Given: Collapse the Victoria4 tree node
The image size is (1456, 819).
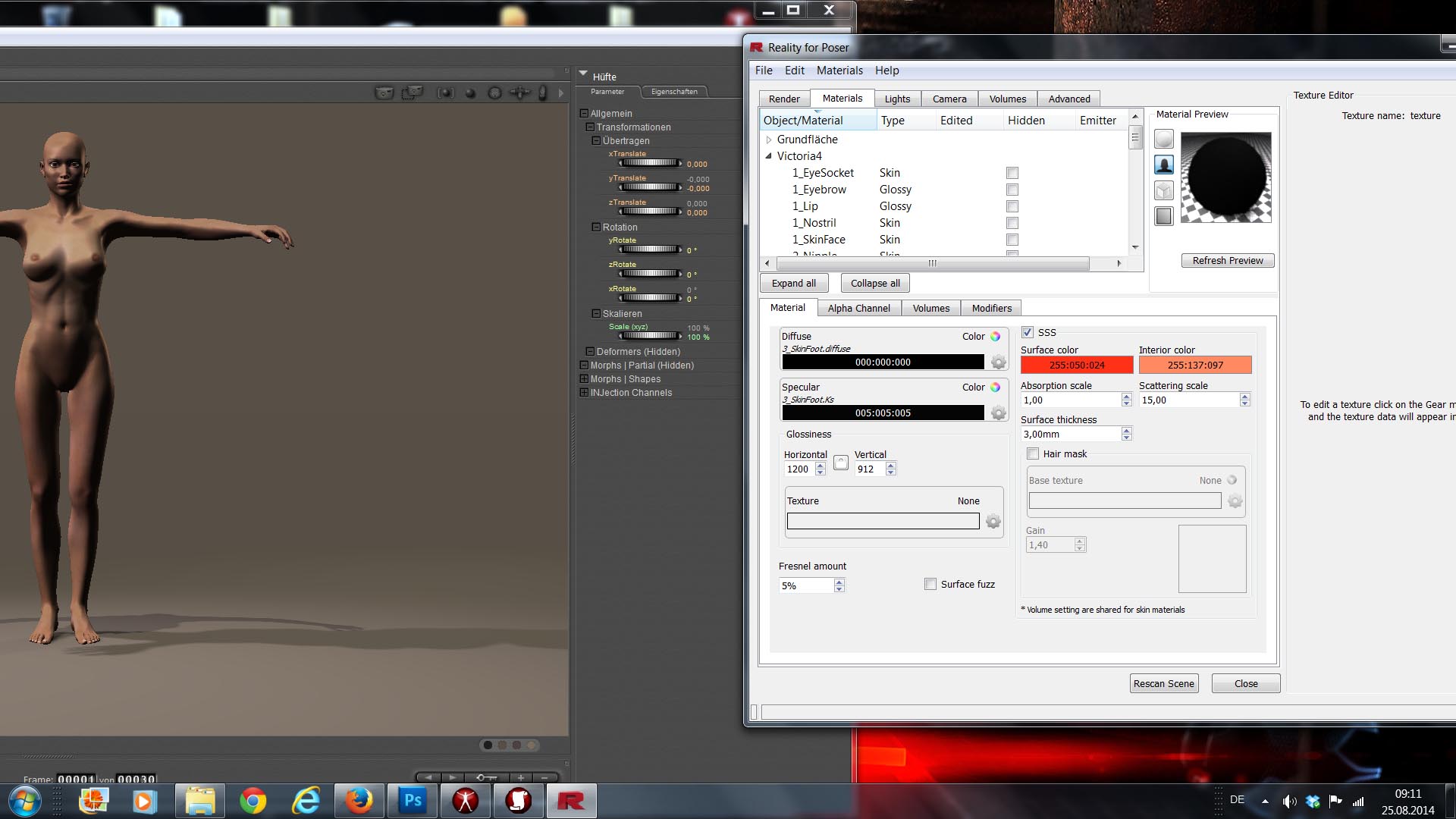Looking at the screenshot, I should click(x=769, y=156).
